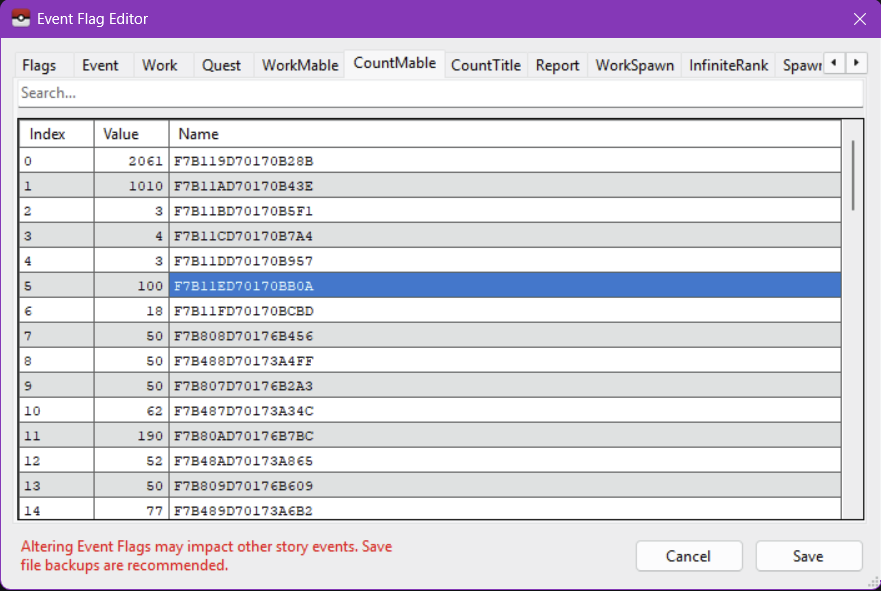Click the Poké Ball app icon in title bar

tap(20, 19)
